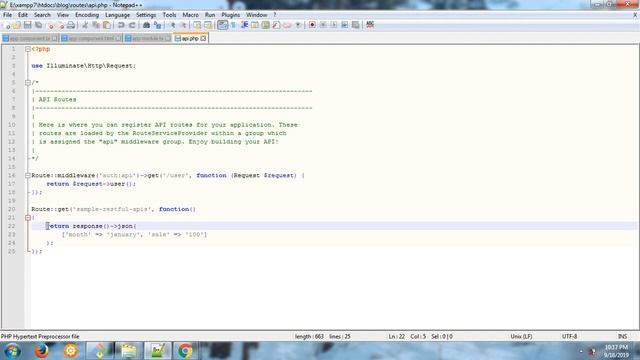The image size is (640, 360).
Task: Open the File menu
Action: [x=7, y=15]
